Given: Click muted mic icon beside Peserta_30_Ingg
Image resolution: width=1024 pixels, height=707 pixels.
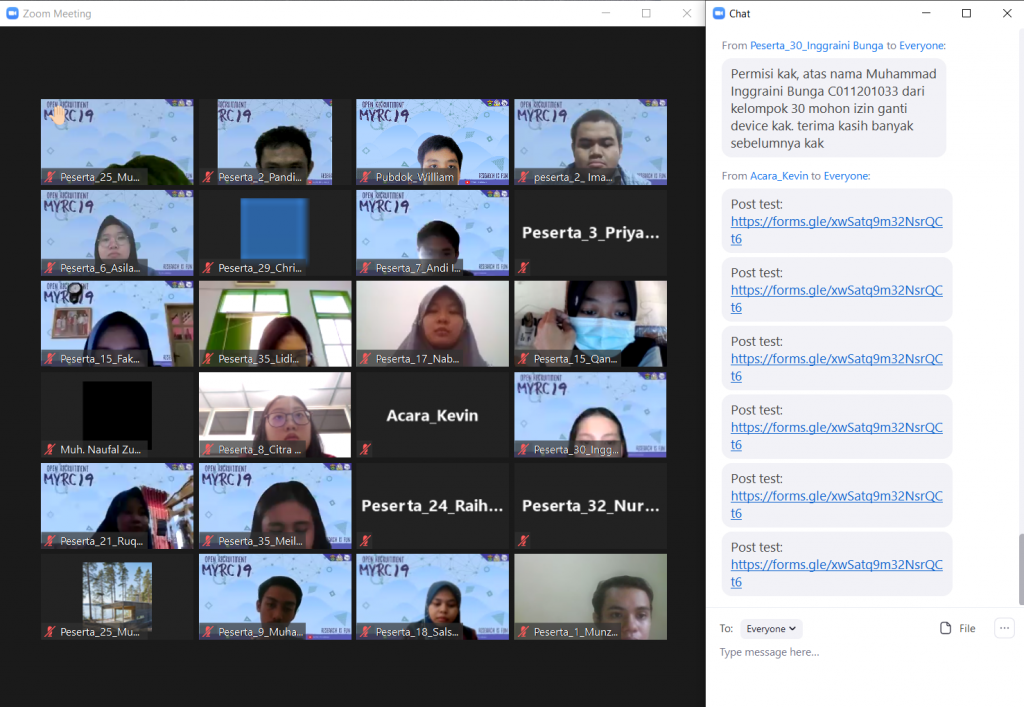Looking at the screenshot, I should [524, 449].
